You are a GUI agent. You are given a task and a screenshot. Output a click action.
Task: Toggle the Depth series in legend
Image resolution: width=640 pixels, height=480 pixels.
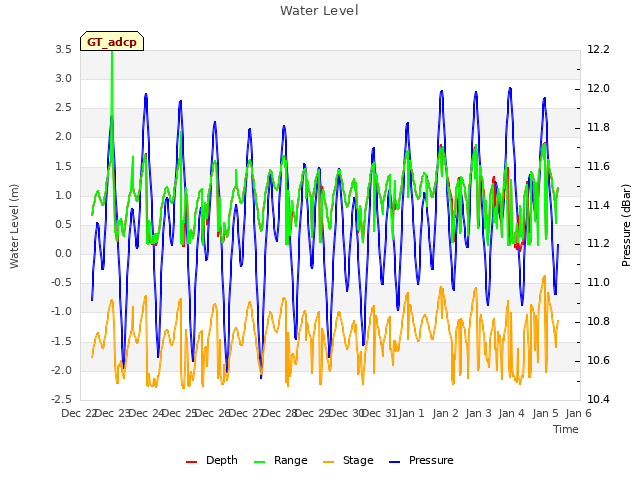pos(211,460)
